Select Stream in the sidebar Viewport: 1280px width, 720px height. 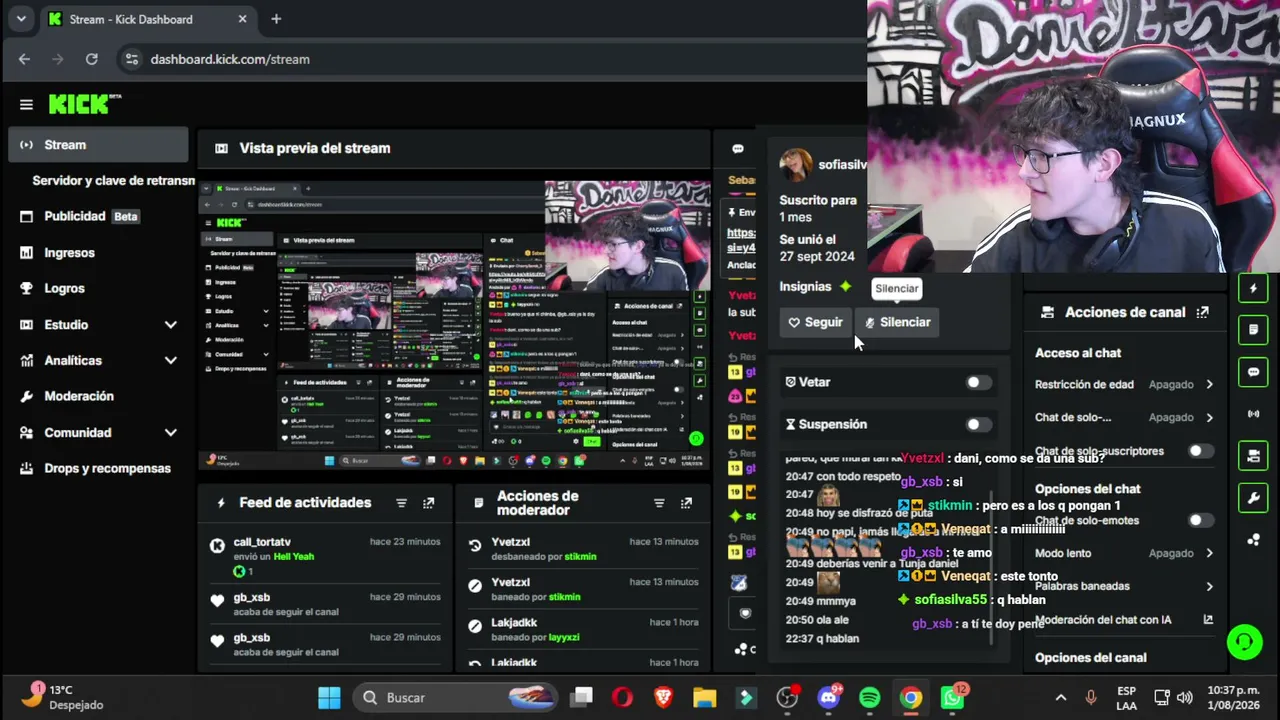(x=99, y=145)
